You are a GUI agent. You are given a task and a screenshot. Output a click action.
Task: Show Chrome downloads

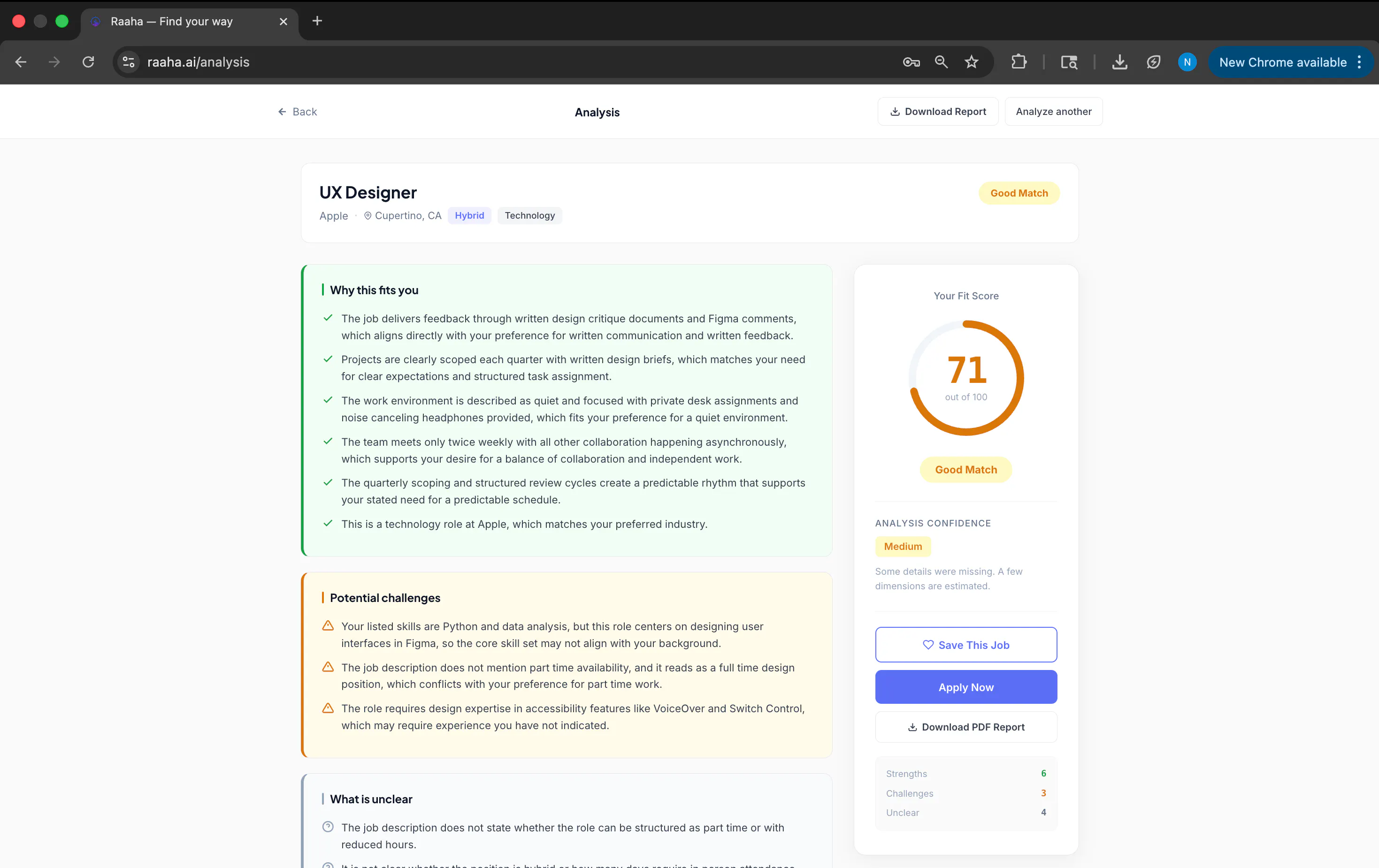pyautogui.click(x=1119, y=62)
